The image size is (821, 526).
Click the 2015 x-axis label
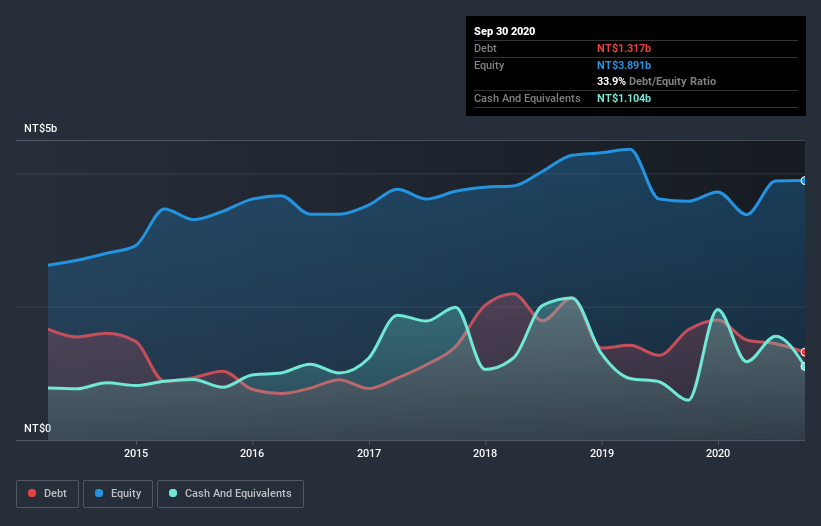click(136, 453)
